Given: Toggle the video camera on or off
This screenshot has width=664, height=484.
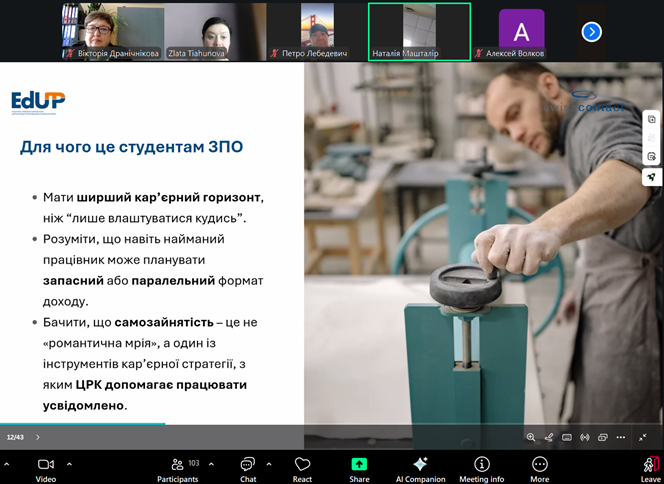Looking at the screenshot, I should pos(46,466).
